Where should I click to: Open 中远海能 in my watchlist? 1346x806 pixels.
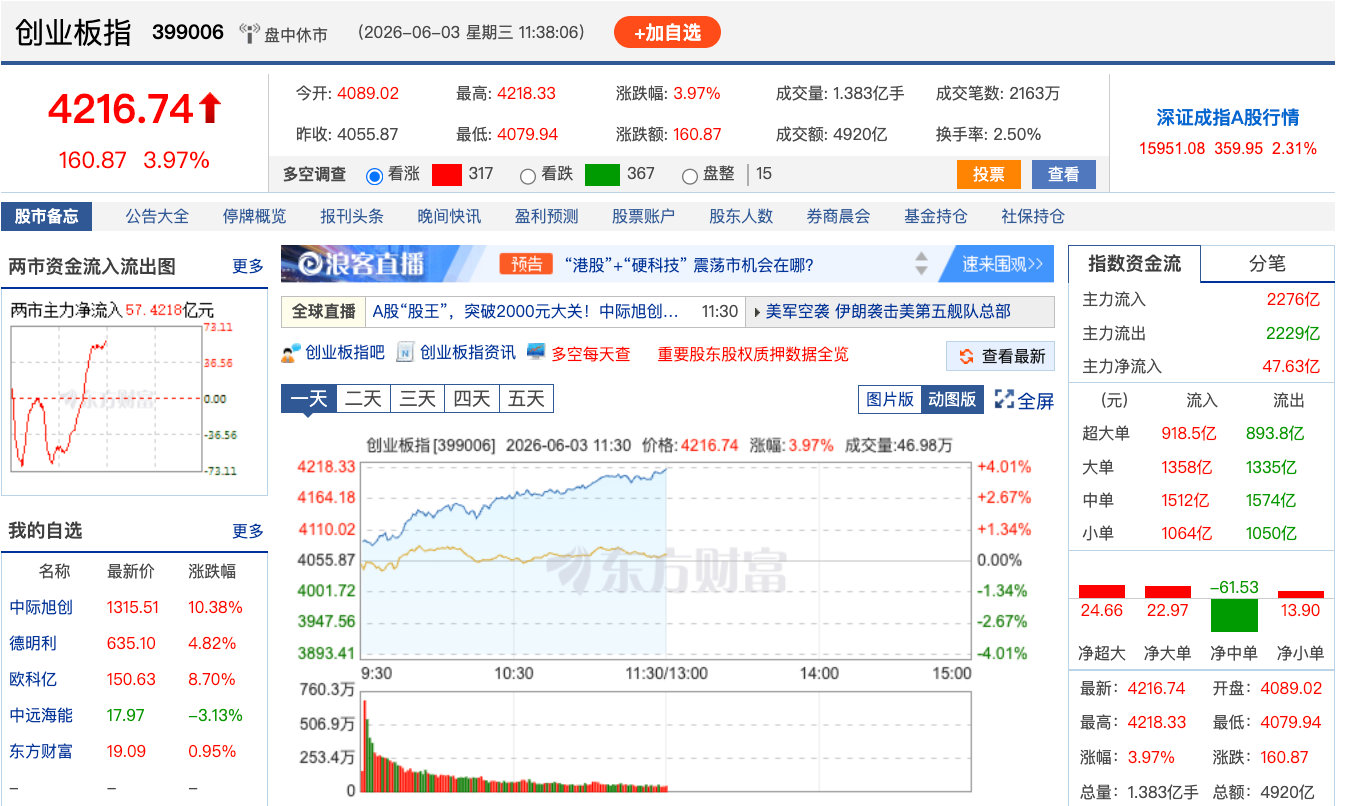click(41, 715)
